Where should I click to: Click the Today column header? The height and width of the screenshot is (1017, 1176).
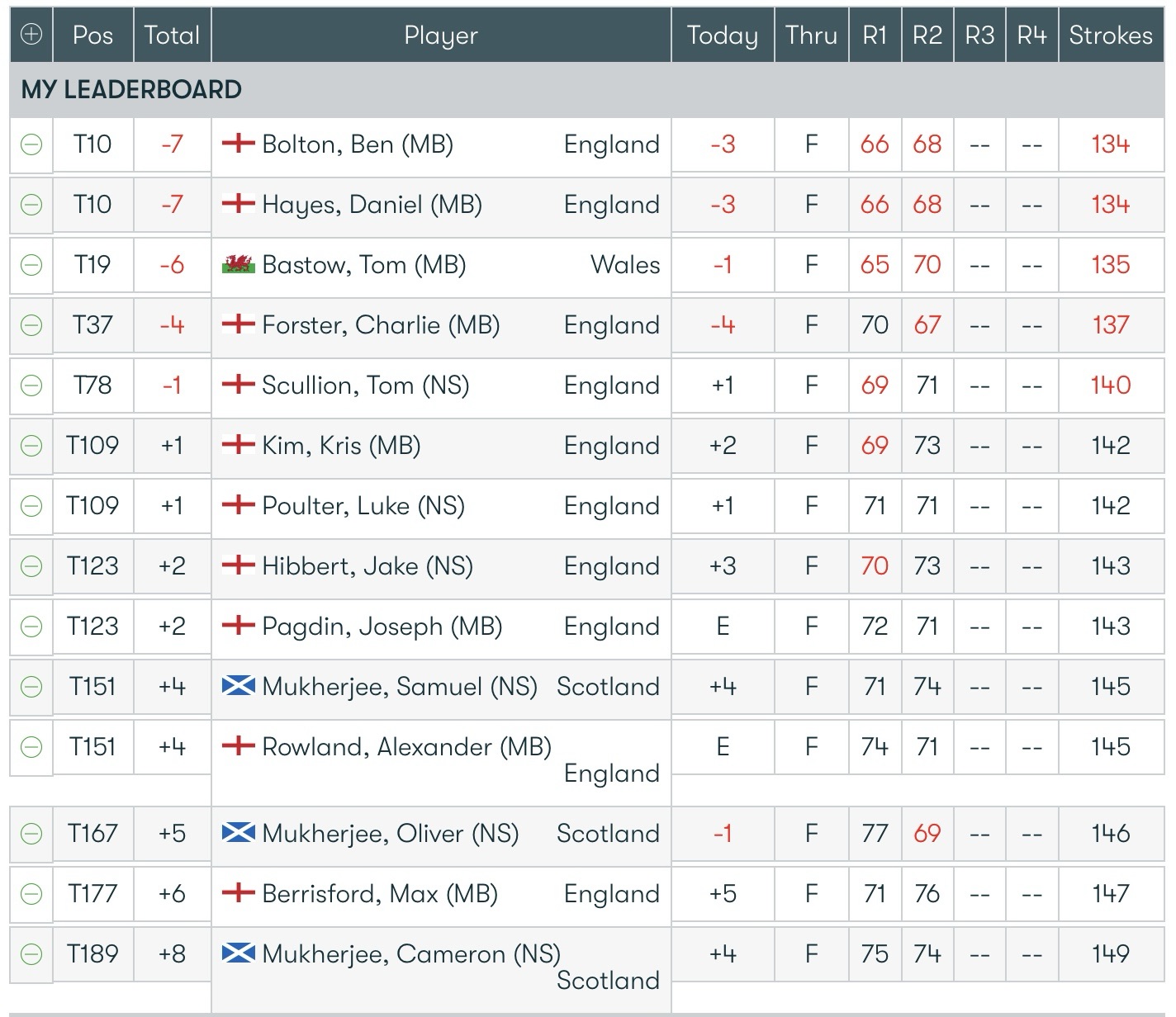pyautogui.click(x=723, y=35)
